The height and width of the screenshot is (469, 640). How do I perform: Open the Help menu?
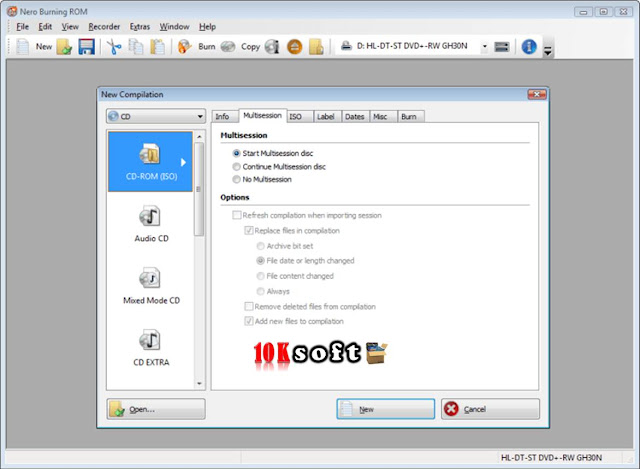coord(207,27)
